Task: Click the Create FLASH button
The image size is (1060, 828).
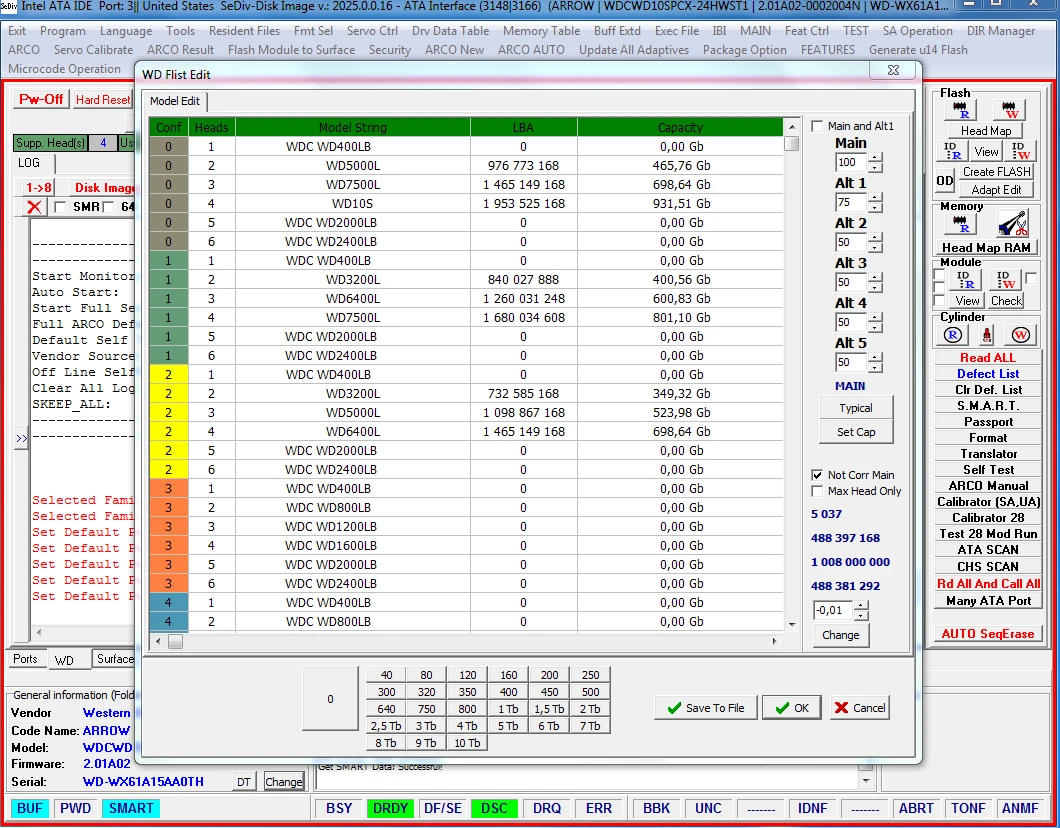Action: click(x=996, y=172)
